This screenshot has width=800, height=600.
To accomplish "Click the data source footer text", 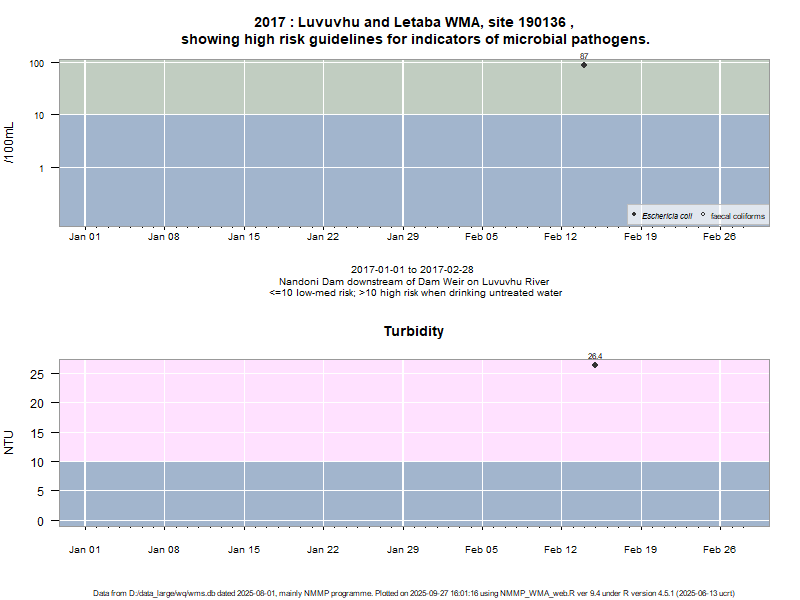I will [x=414, y=593].
